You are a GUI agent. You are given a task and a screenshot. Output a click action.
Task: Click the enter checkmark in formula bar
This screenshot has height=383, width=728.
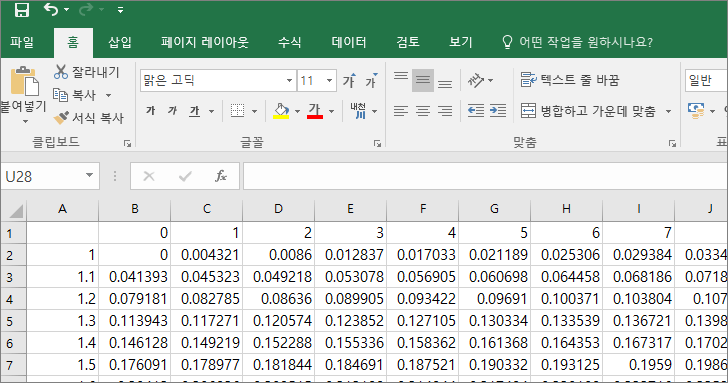click(x=185, y=176)
